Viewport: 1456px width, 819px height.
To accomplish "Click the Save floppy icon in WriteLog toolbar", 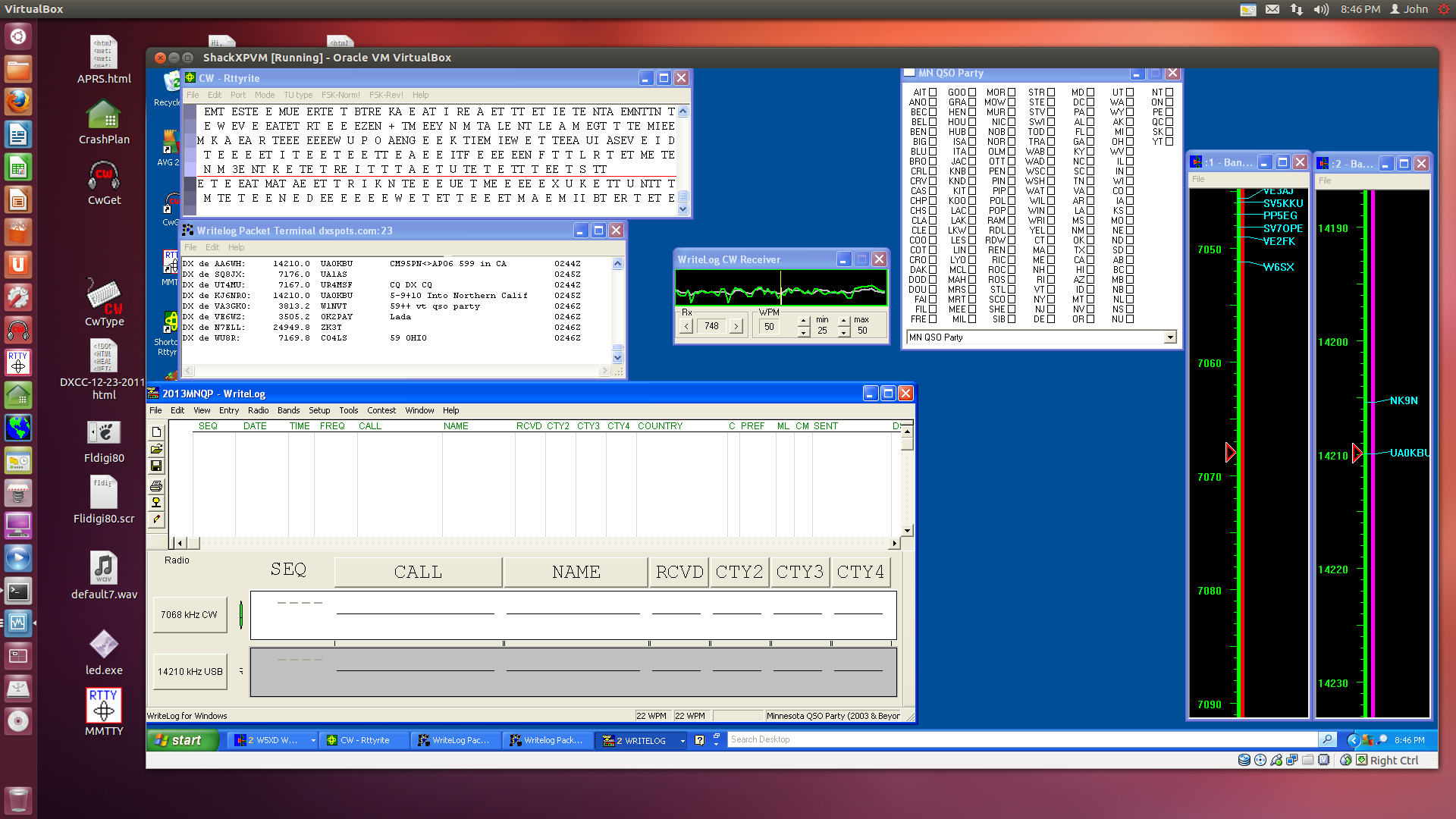I will pos(156,466).
